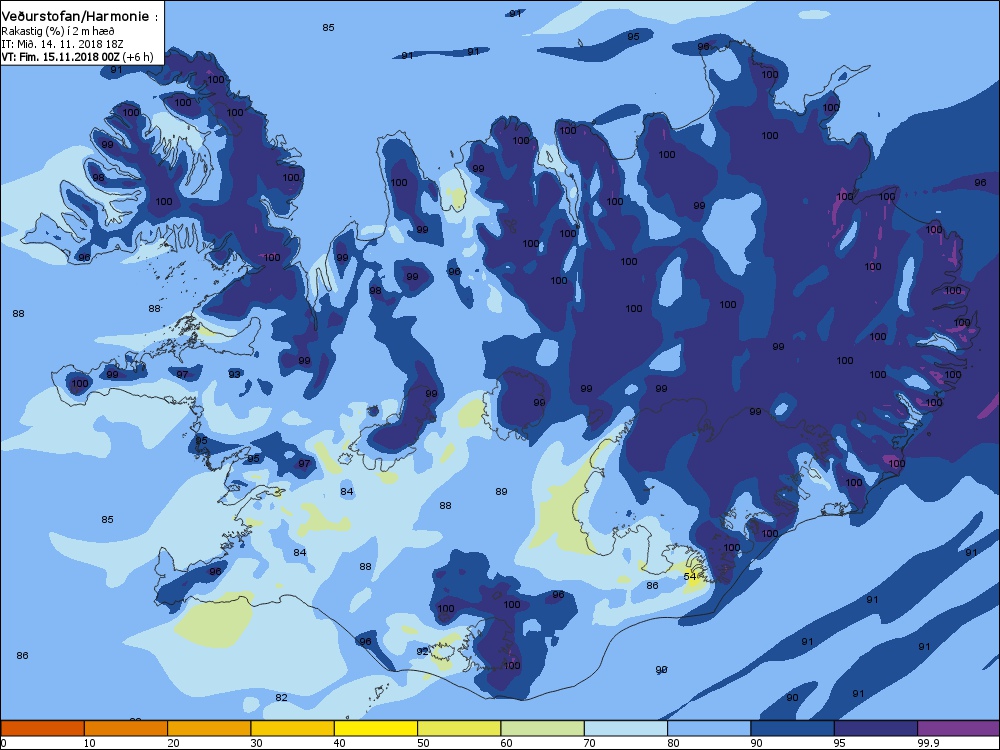Click the light blue 80–90 legend swatch

(x=709, y=728)
